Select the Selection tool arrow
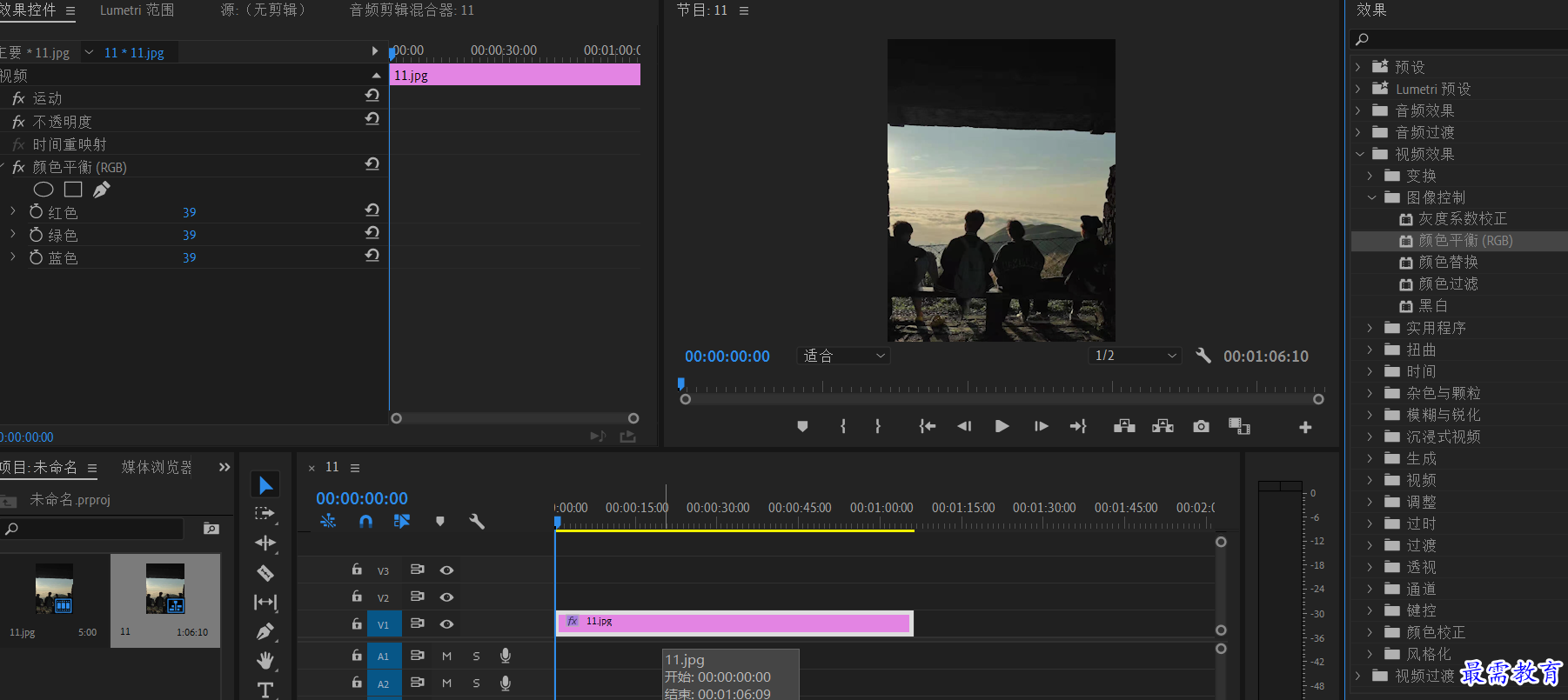The width and height of the screenshot is (1568, 700). click(x=265, y=485)
